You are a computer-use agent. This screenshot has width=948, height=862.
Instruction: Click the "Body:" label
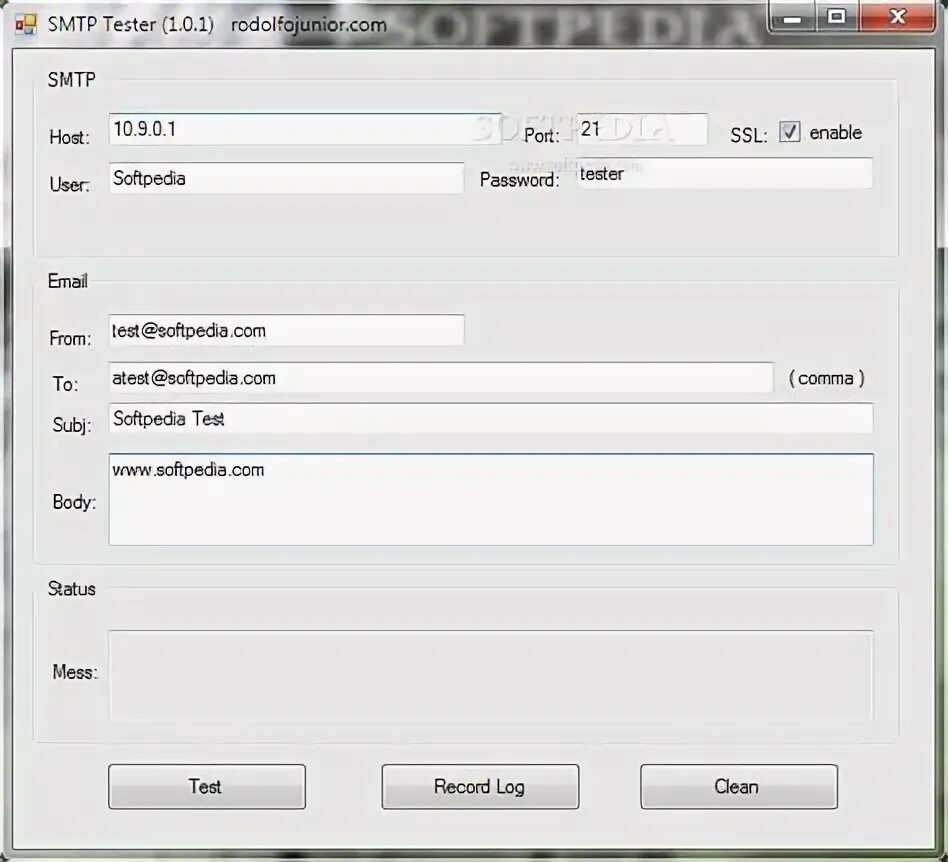tap(74, 502)
